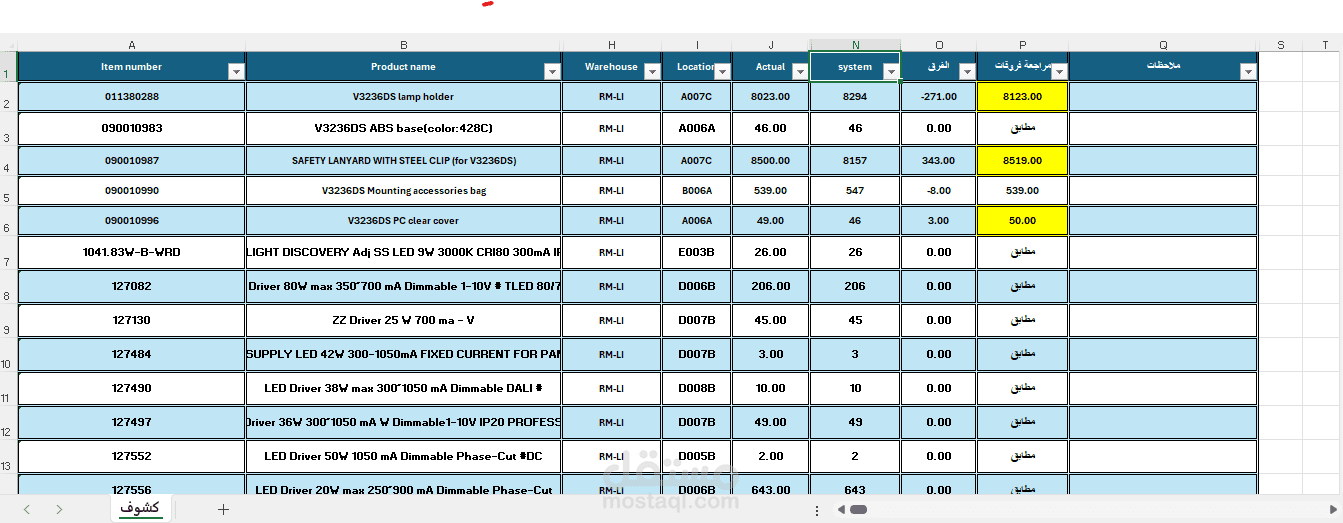Viewport: 1343px width, 523px height.
Task: Click cell with item number 011380288
Action: pos(132,97)
